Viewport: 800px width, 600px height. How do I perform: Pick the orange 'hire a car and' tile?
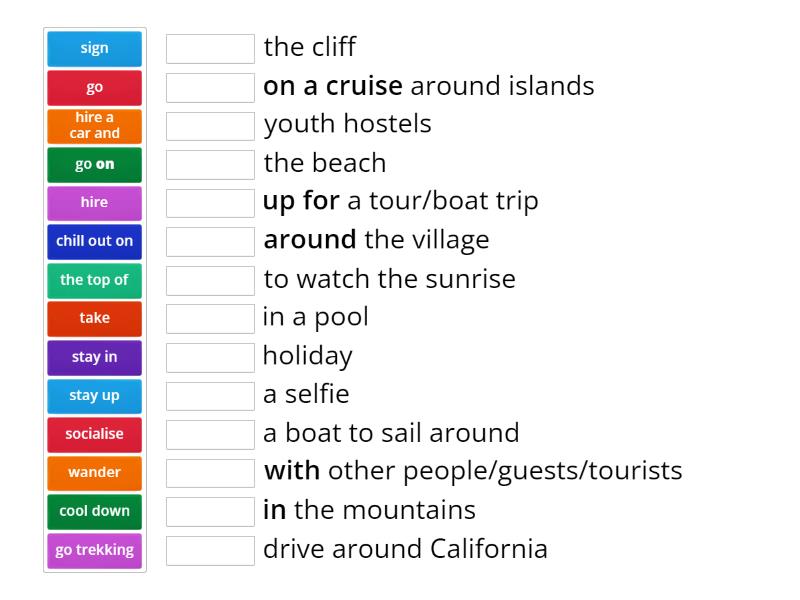[x=94, y=126]
